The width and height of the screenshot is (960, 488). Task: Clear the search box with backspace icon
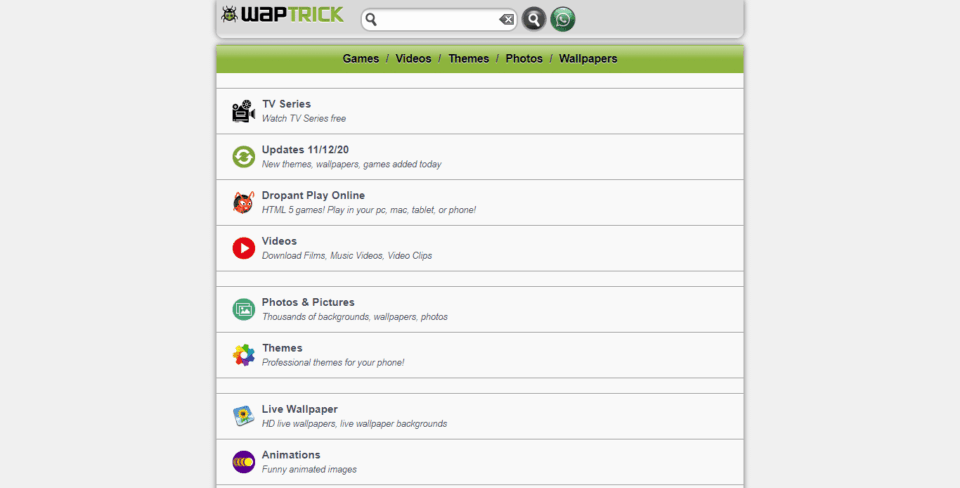tap(507, 20)
